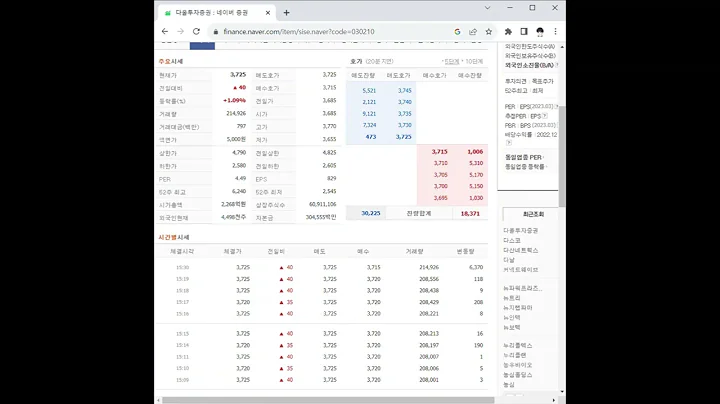Image resolution: width=720 pixels, height=404 pixels.
Task: Click the 현재가 value 3,725
Action: (238, 74)
